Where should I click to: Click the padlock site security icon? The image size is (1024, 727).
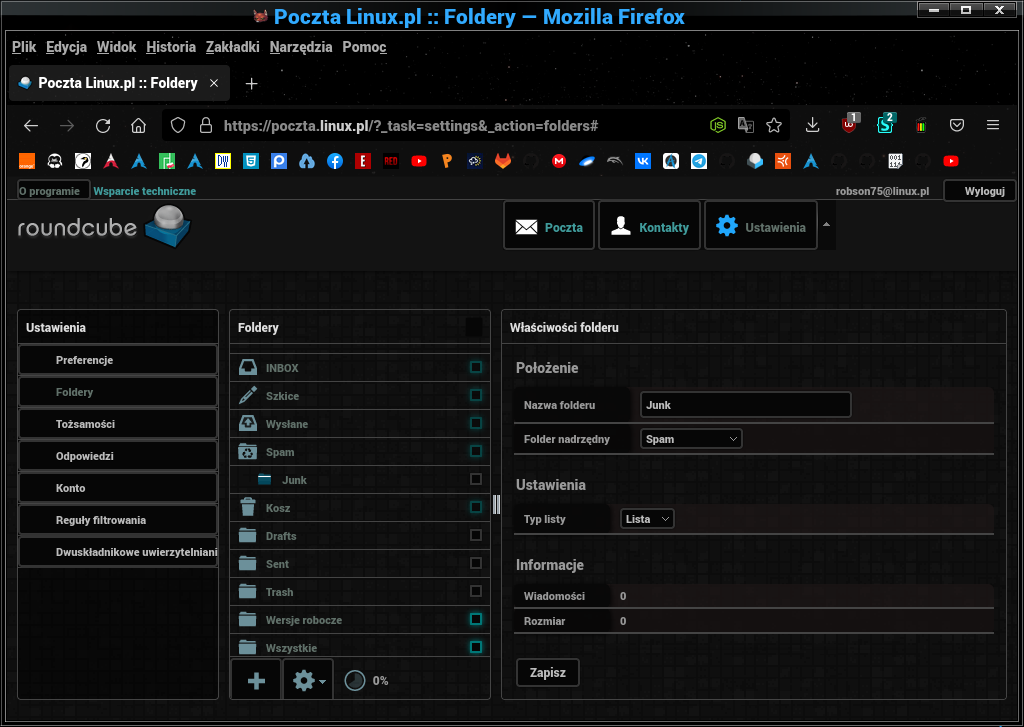click(206, 125)
